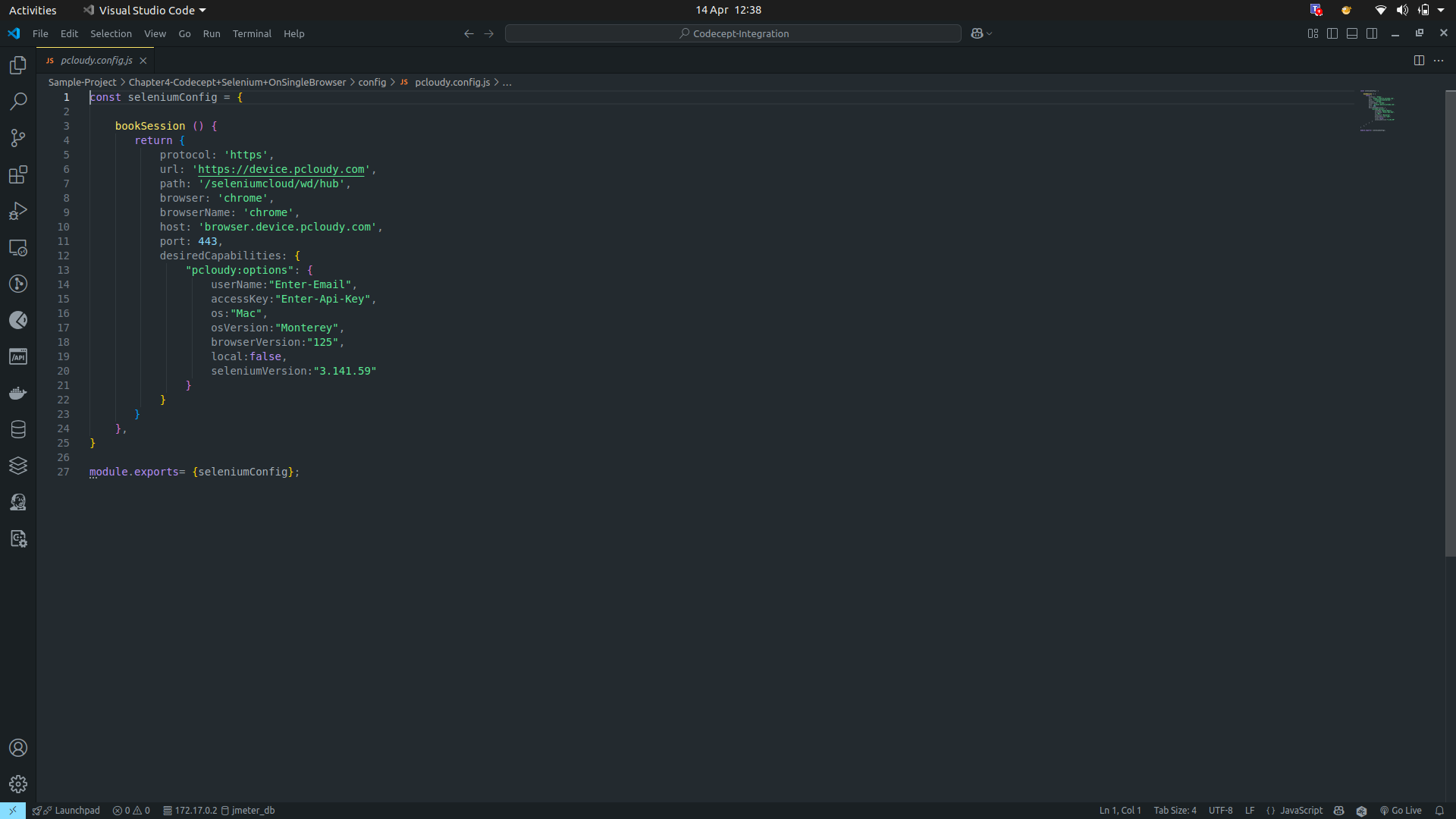Click the config breadcrumb folder
1456x819 pixels.
coord(372,82)
